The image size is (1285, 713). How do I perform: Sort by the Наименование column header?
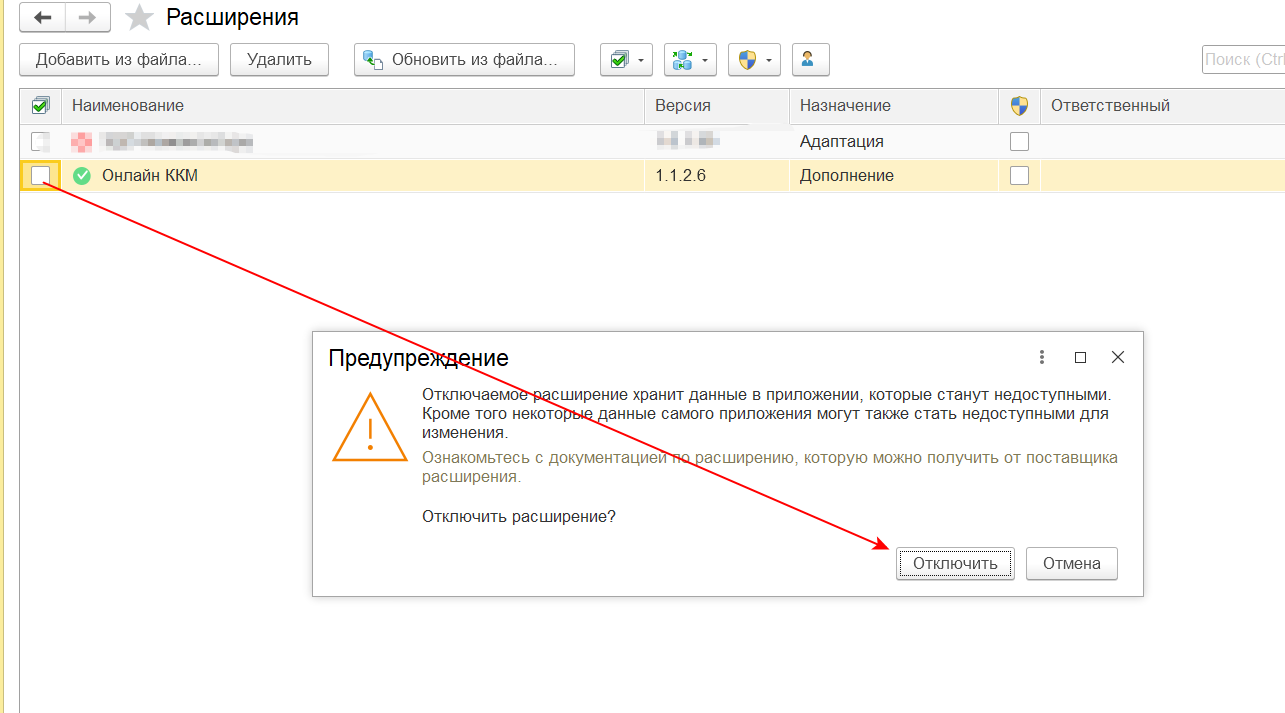(x=128, y=106)
